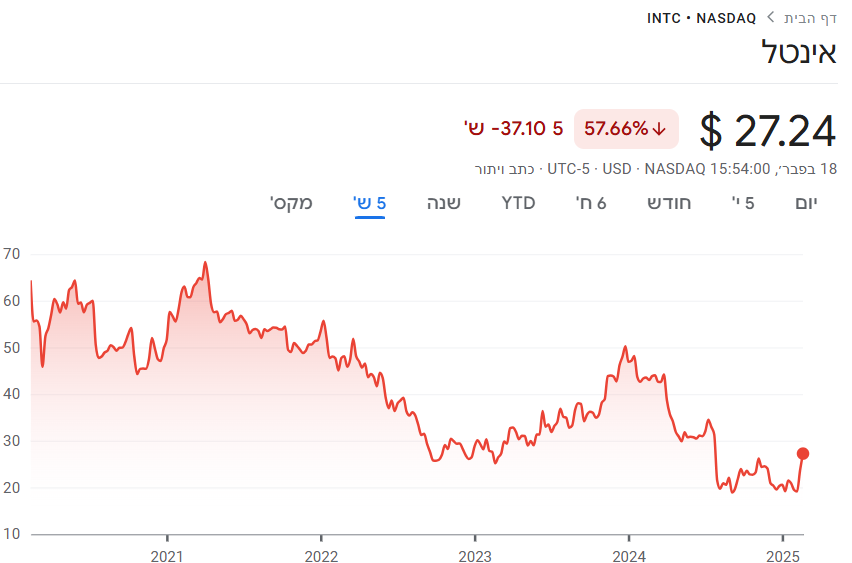Select the YTD range tab
Image resolution: width=852 pixels, height=563 pixels.
tap(518, 204)
